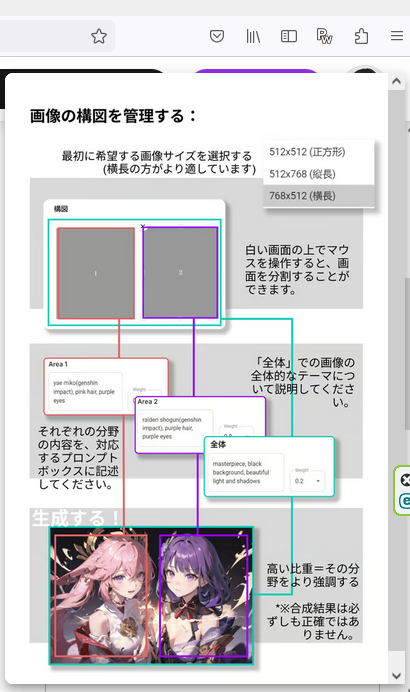This screenshot has width=410, height=692.
Task: Click the 画像の構図を管理する heading
Action: pos(113,116)
